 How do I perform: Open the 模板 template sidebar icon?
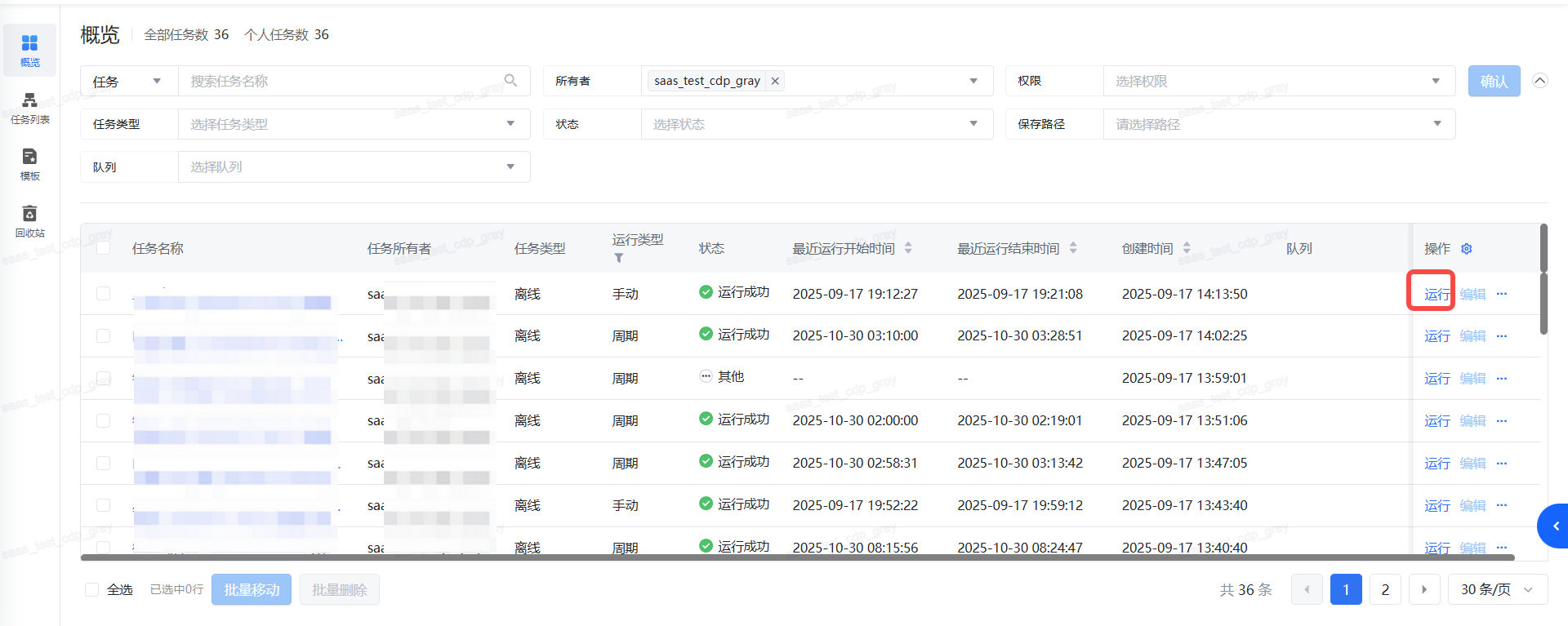click(x=29, y=164)
